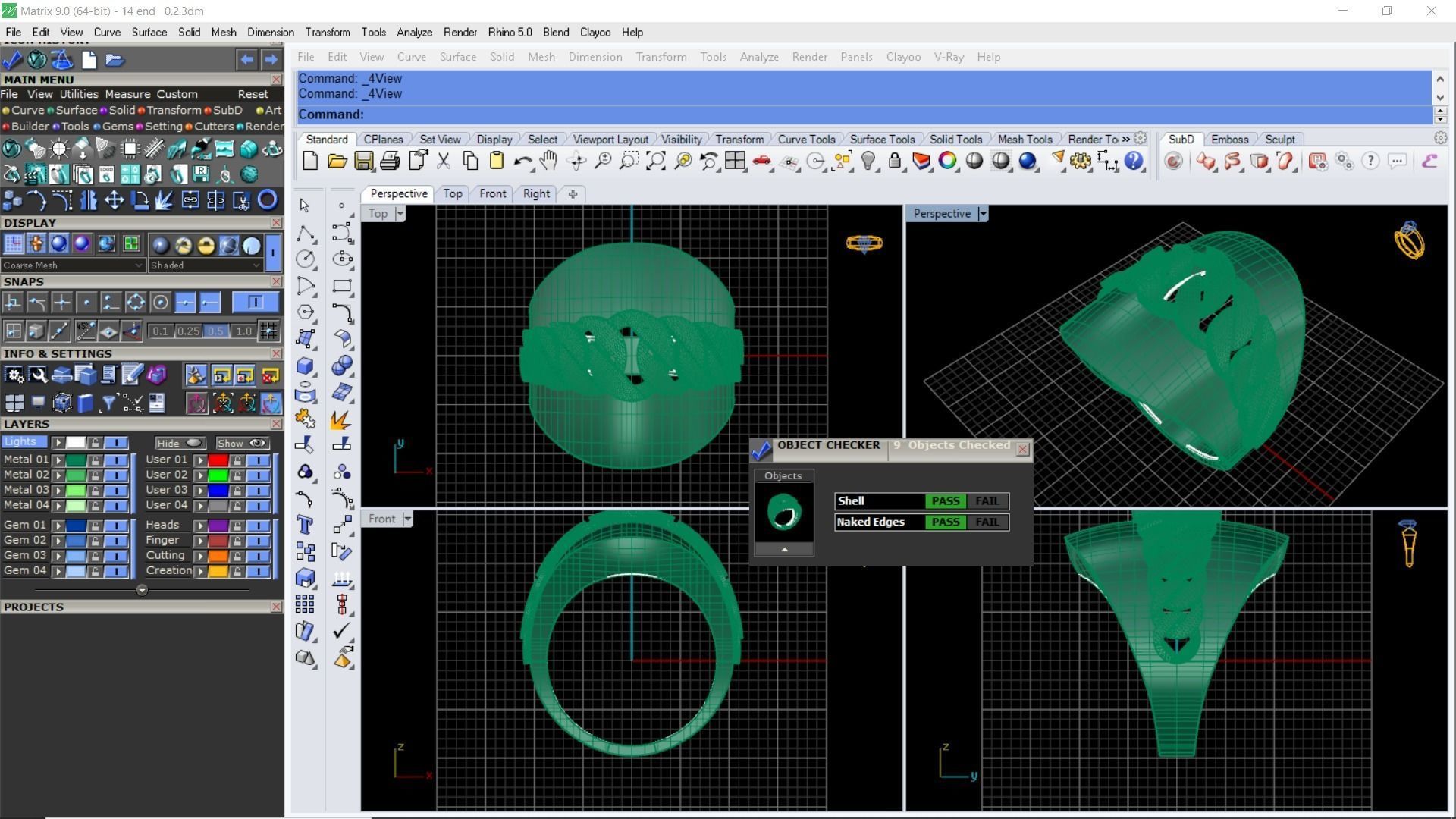This screenshot has height=819, width=1456.
Task: Toggle visibility switch of Lights layer
Action: (116, 442)
